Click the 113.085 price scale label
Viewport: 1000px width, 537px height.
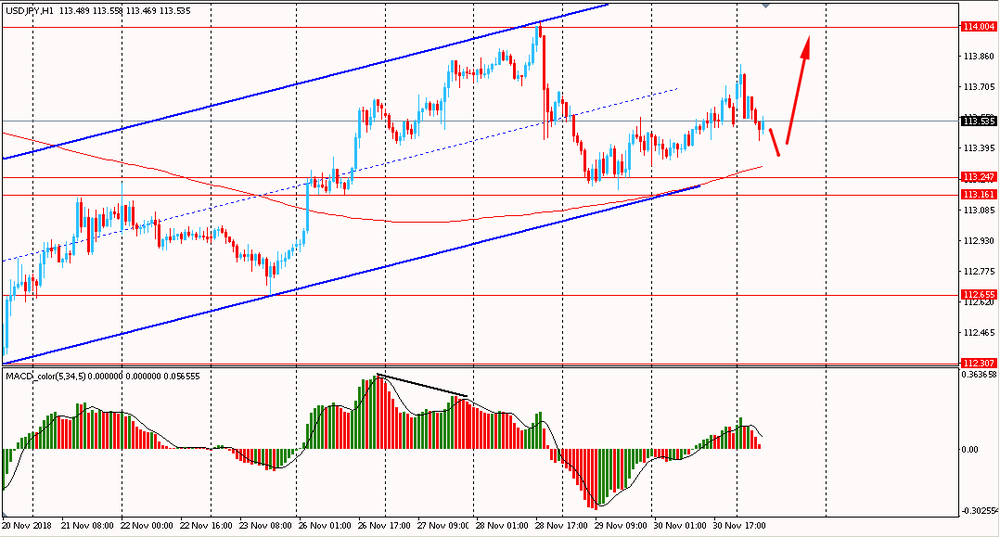point(979,210)
